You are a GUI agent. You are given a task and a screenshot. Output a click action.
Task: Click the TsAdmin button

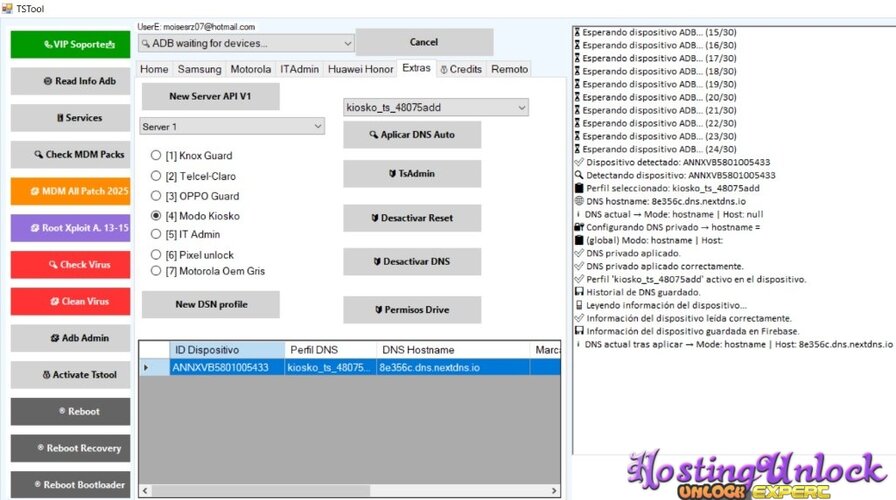tap(412, 174)
